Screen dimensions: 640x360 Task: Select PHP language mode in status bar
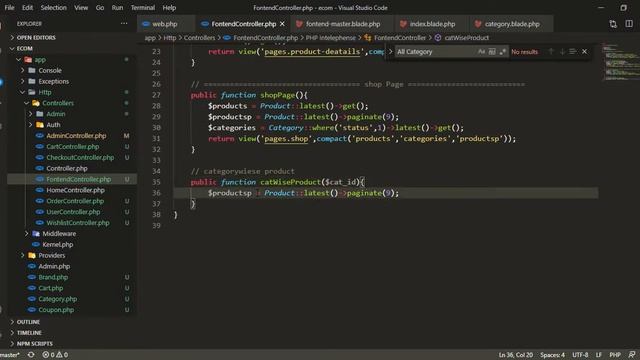coord(615,355)
